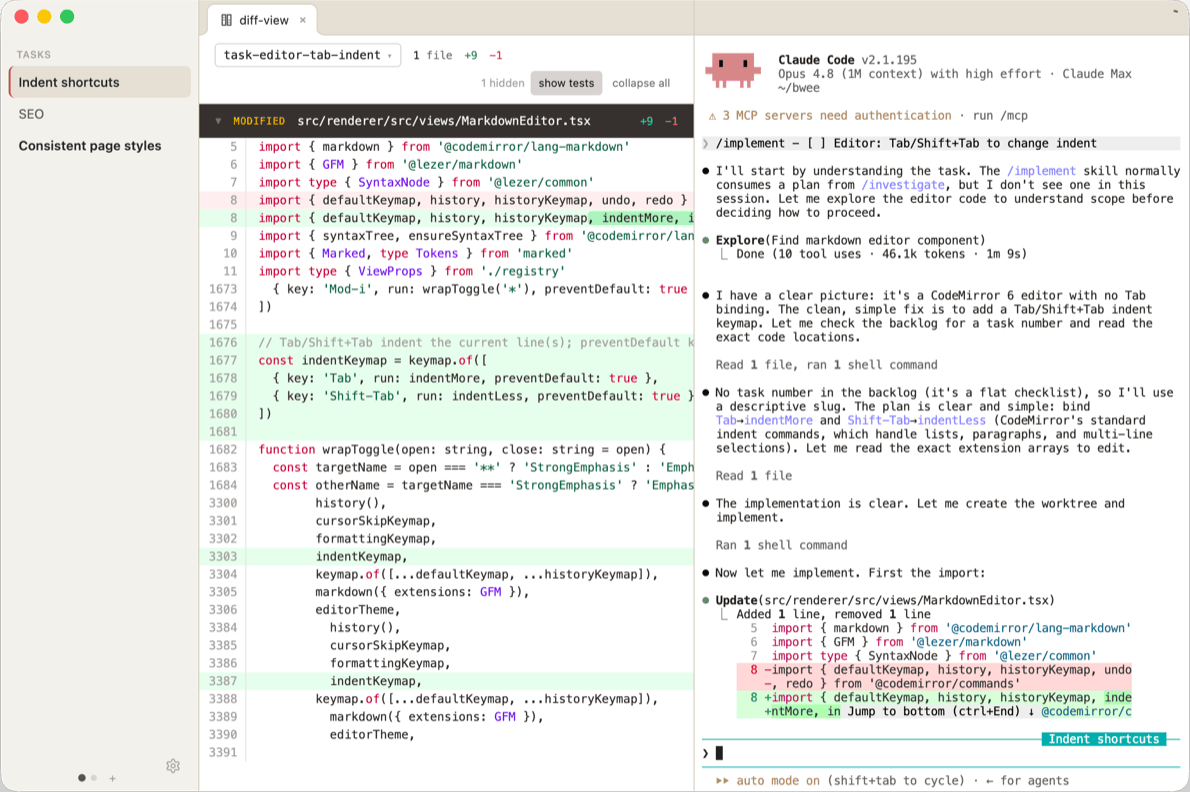Click the first page indicator dot
Viewport: 1190px width, 792px height.
82,778
